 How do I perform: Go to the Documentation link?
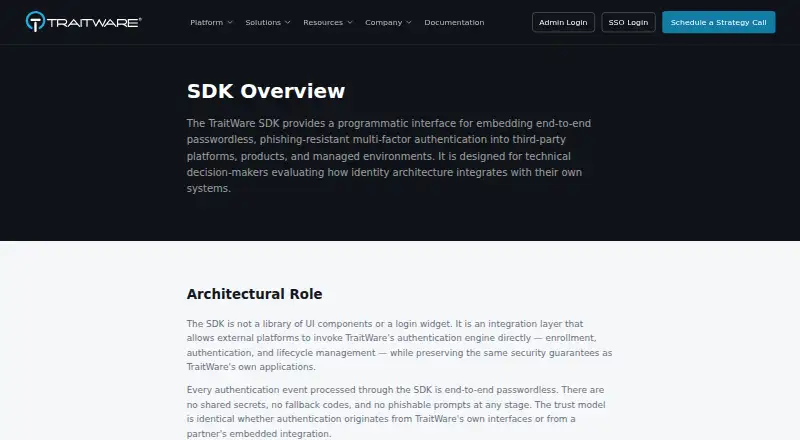[x=454, y=22]
